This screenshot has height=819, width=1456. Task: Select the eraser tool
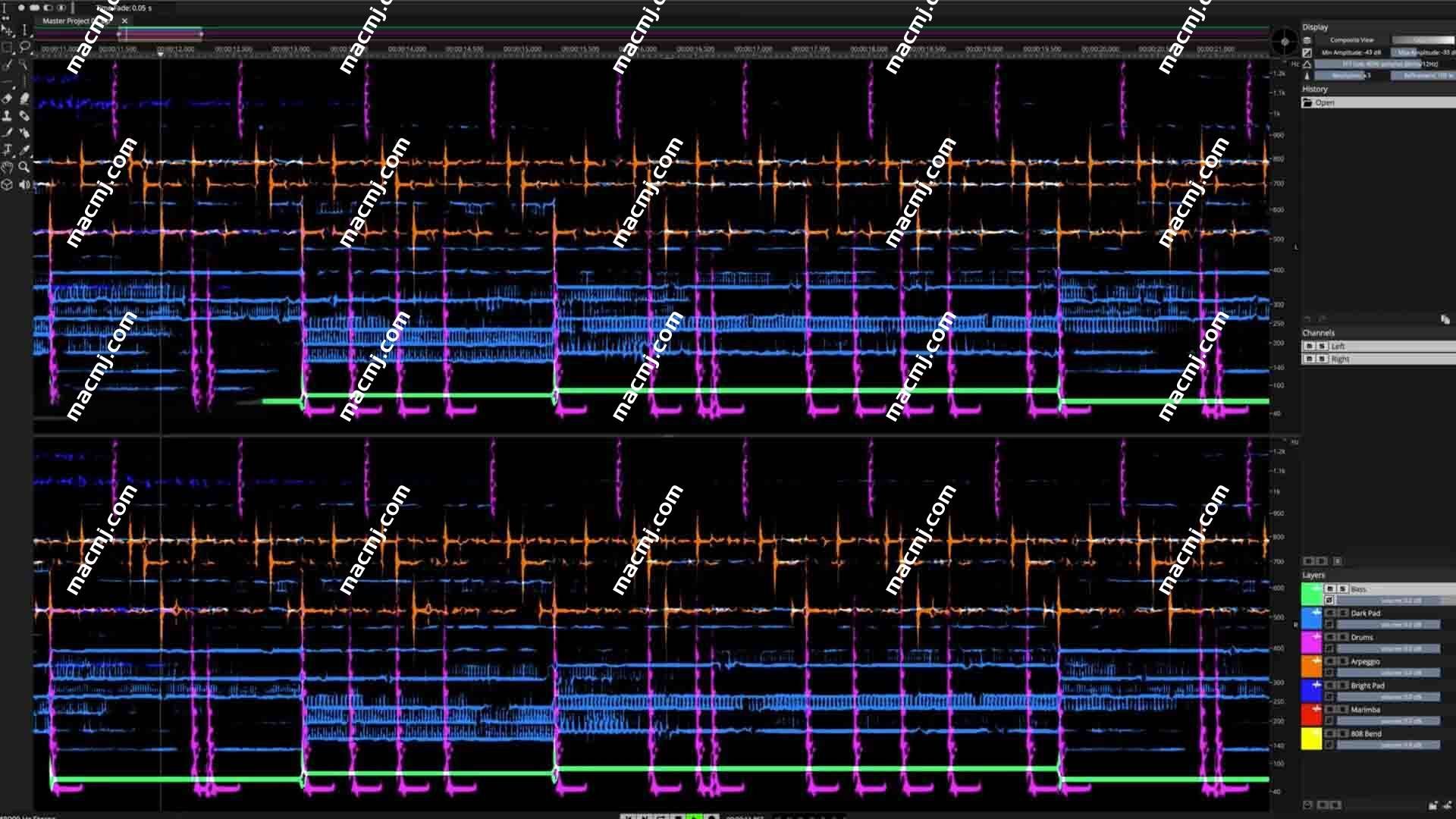(x=8, y=99)
